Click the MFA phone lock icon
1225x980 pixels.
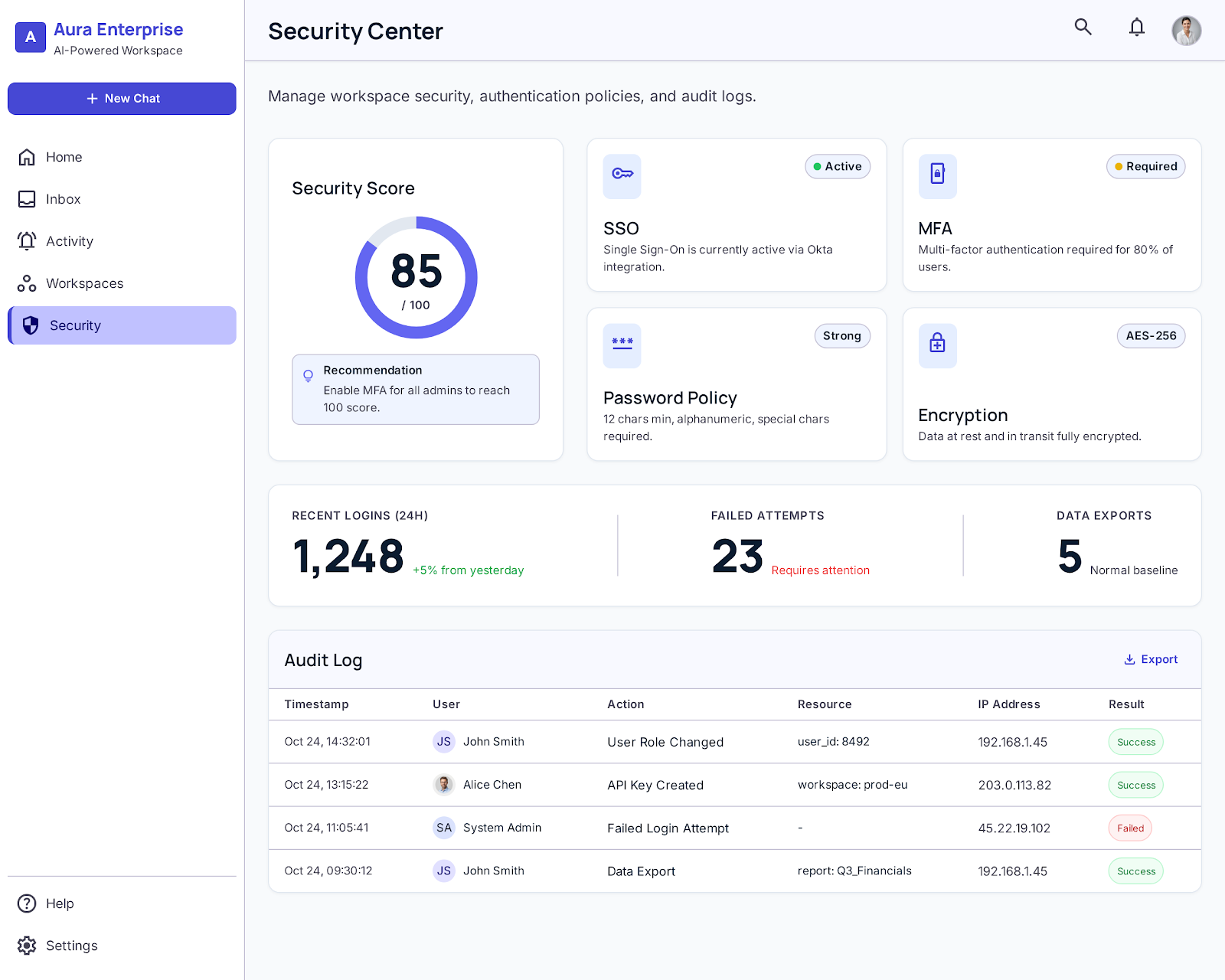coord(937,177)
